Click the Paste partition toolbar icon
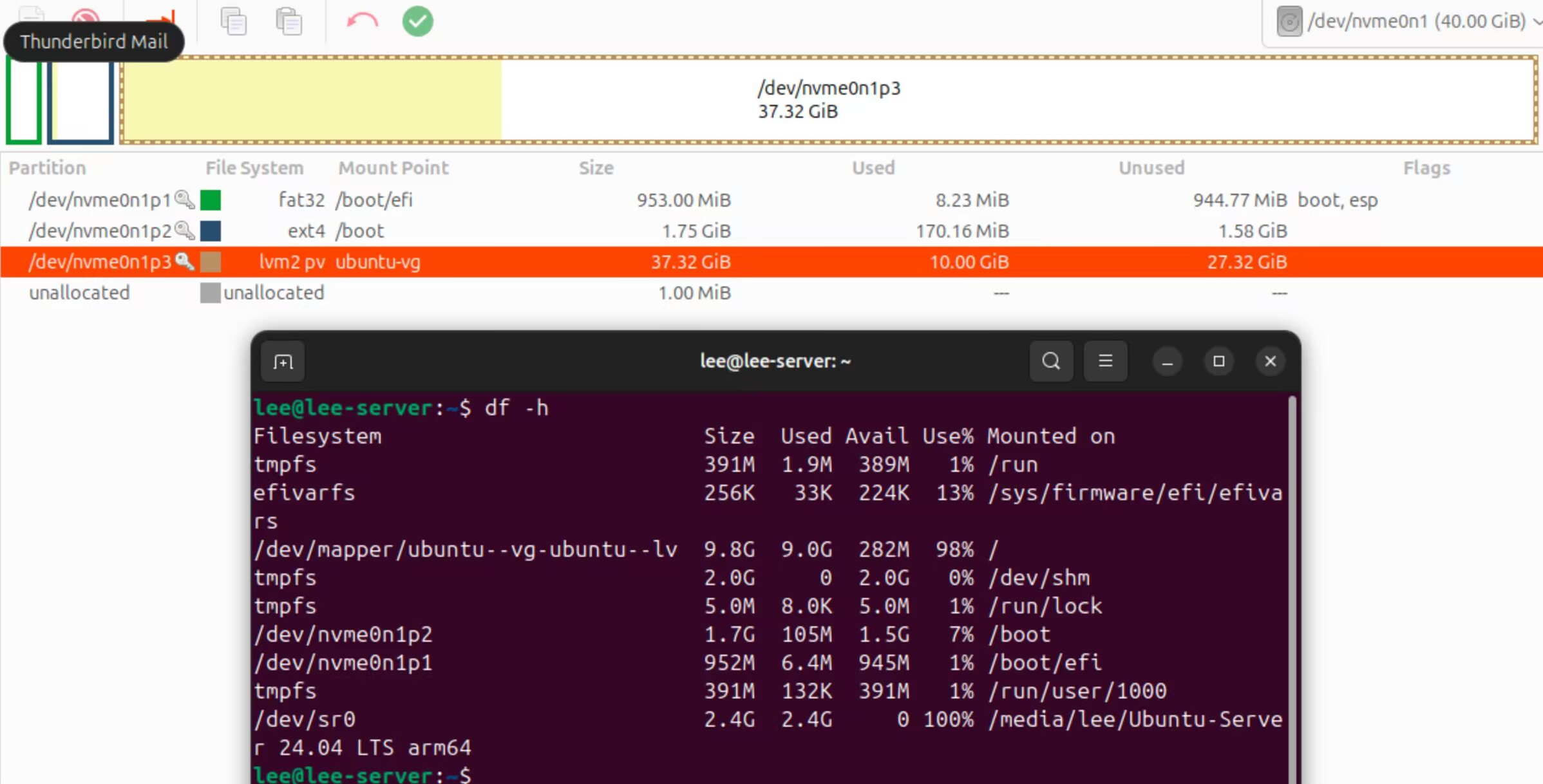Screen dimensions: 1543x784 tap(289, 21)
